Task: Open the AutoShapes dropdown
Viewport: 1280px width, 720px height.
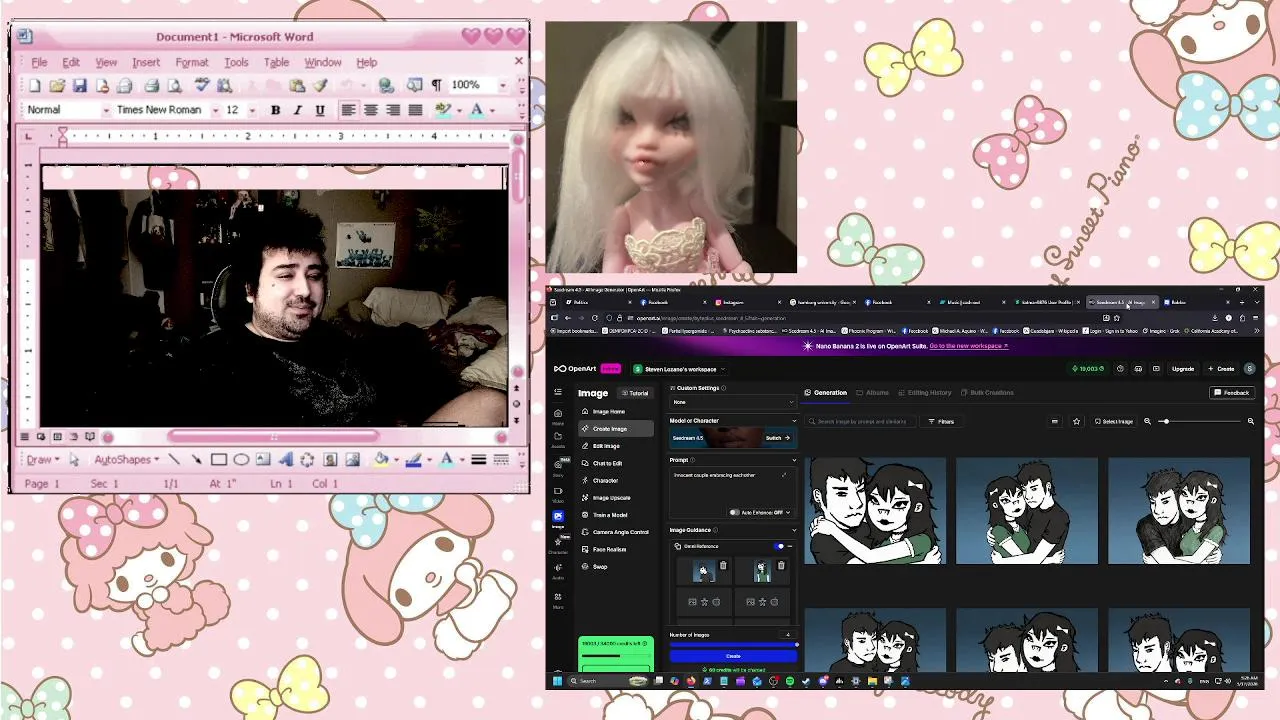Action: (x=125, y=460)
